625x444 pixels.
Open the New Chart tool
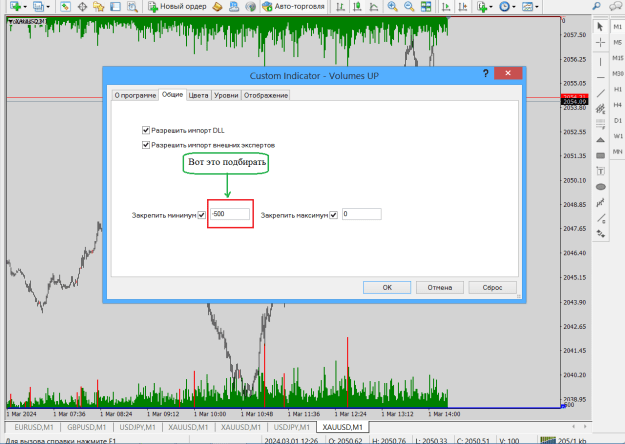(x=15, y=6)
